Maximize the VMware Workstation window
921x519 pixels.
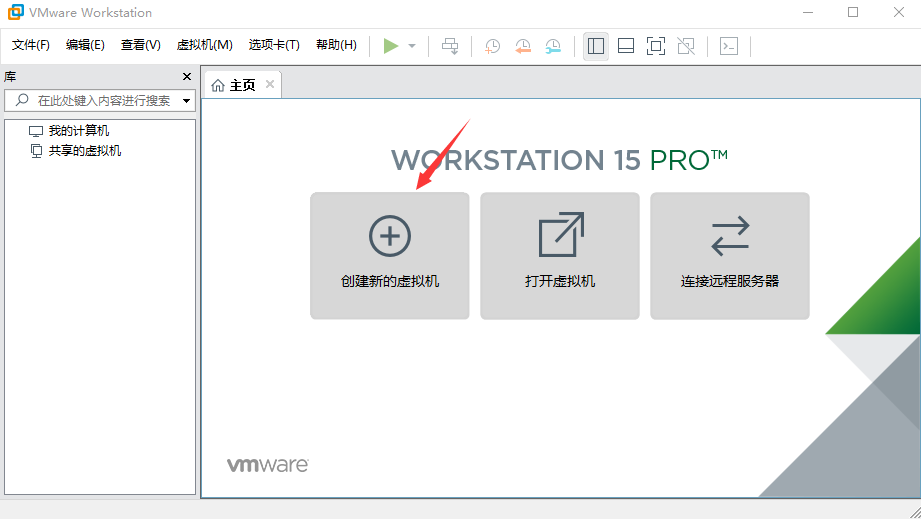(853, 12)
